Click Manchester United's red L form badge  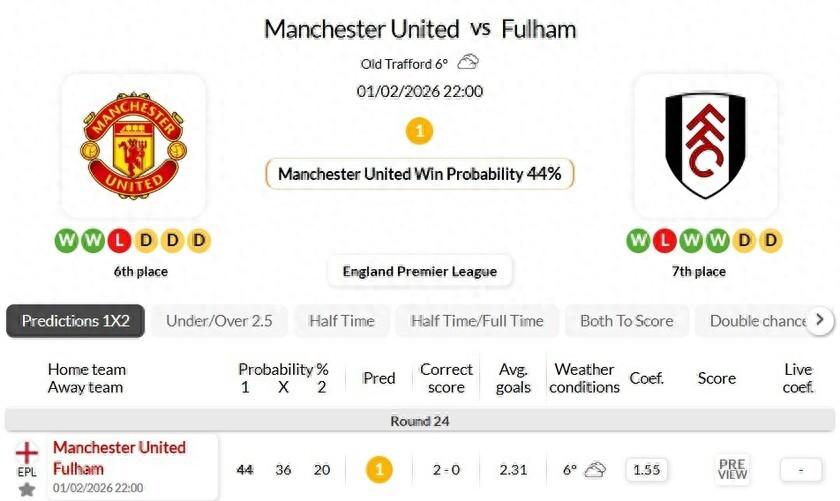120,241
